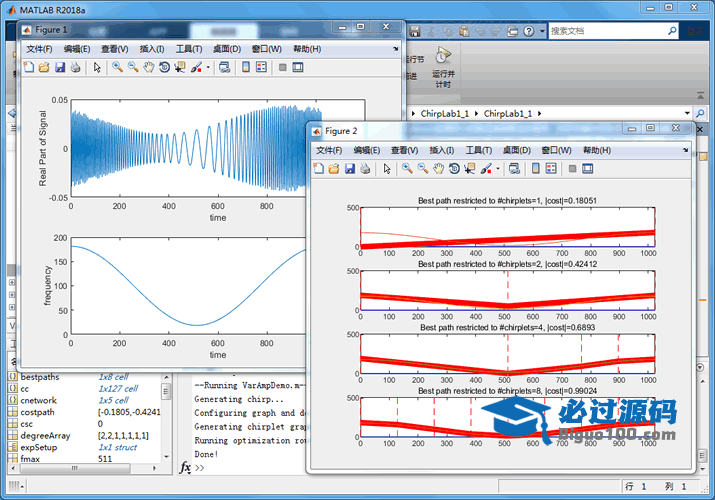Image resolution: width=715 pixels, height=500 pixels.
Task: Select Edit Plot arrow in Figure 2
Action: pos(387,169)
